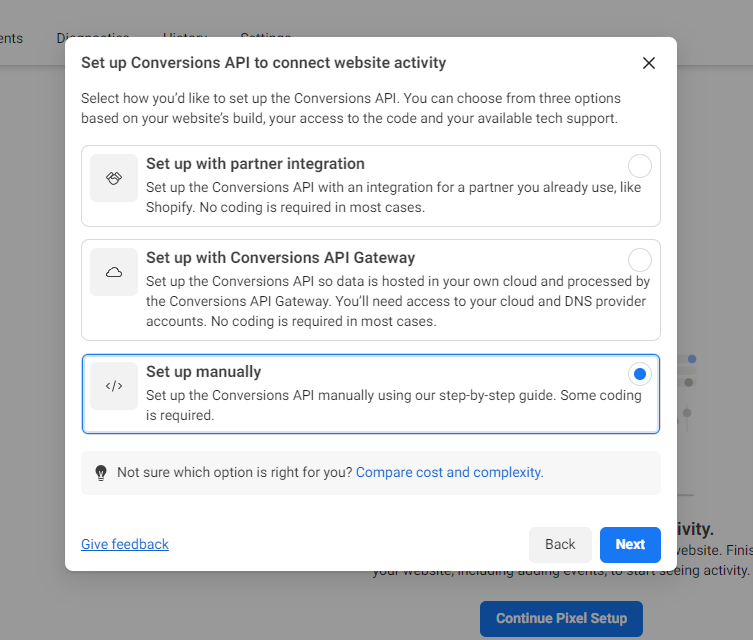Click the Set up with partner integration title
This screenshot has height=640, width=753.
tap(255, 164)
